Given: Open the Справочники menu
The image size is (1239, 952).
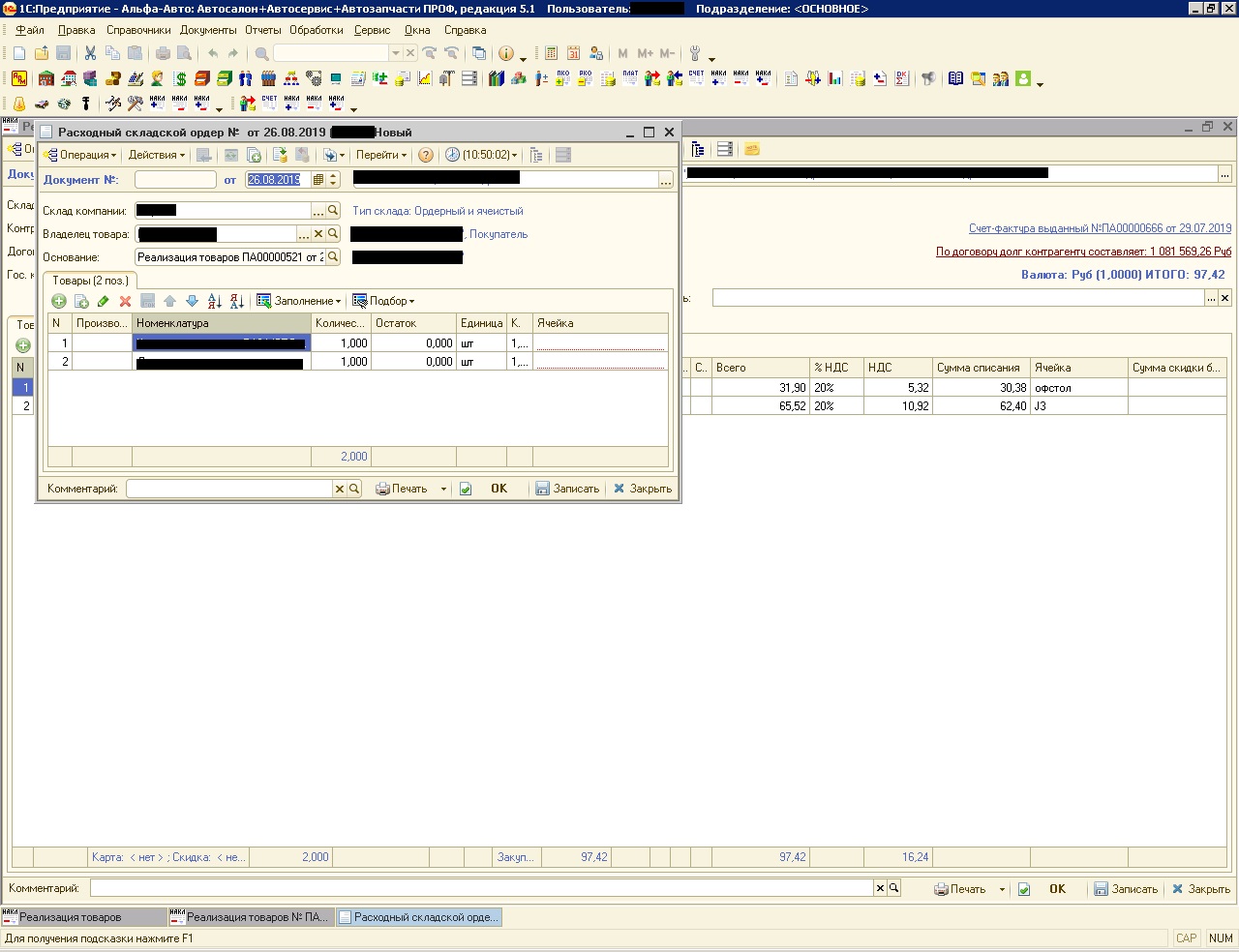Looking at the screenshot, I should [x=138, y=30].
